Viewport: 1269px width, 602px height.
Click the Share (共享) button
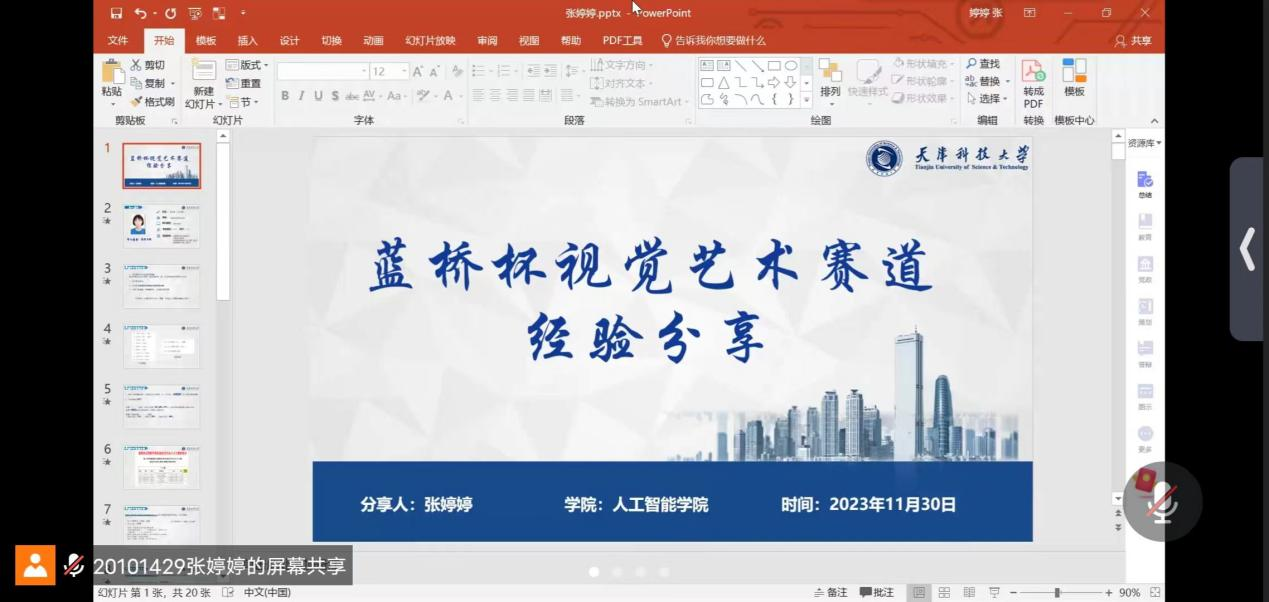coord(1133,41)
